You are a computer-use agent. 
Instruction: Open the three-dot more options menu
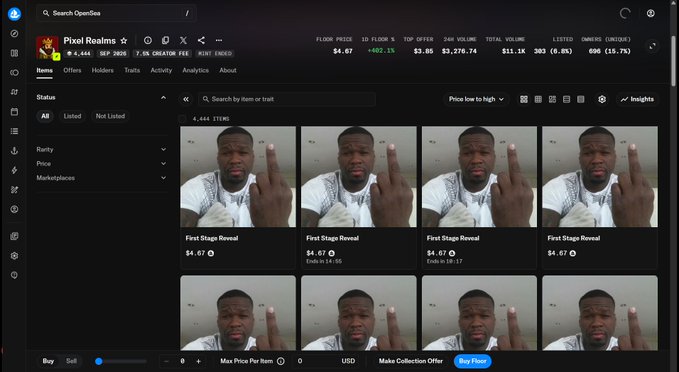(x=219, y=40)
